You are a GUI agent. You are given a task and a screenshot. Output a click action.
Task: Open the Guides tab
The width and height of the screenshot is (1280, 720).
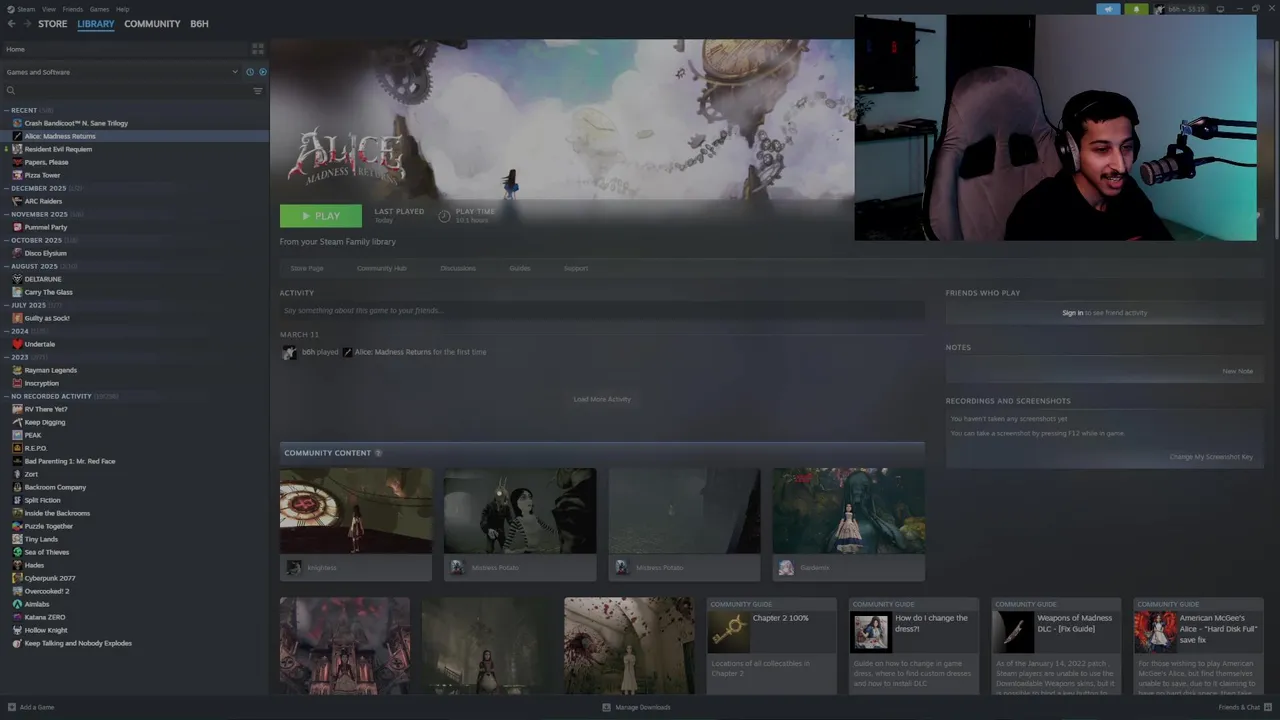[520, 268]
